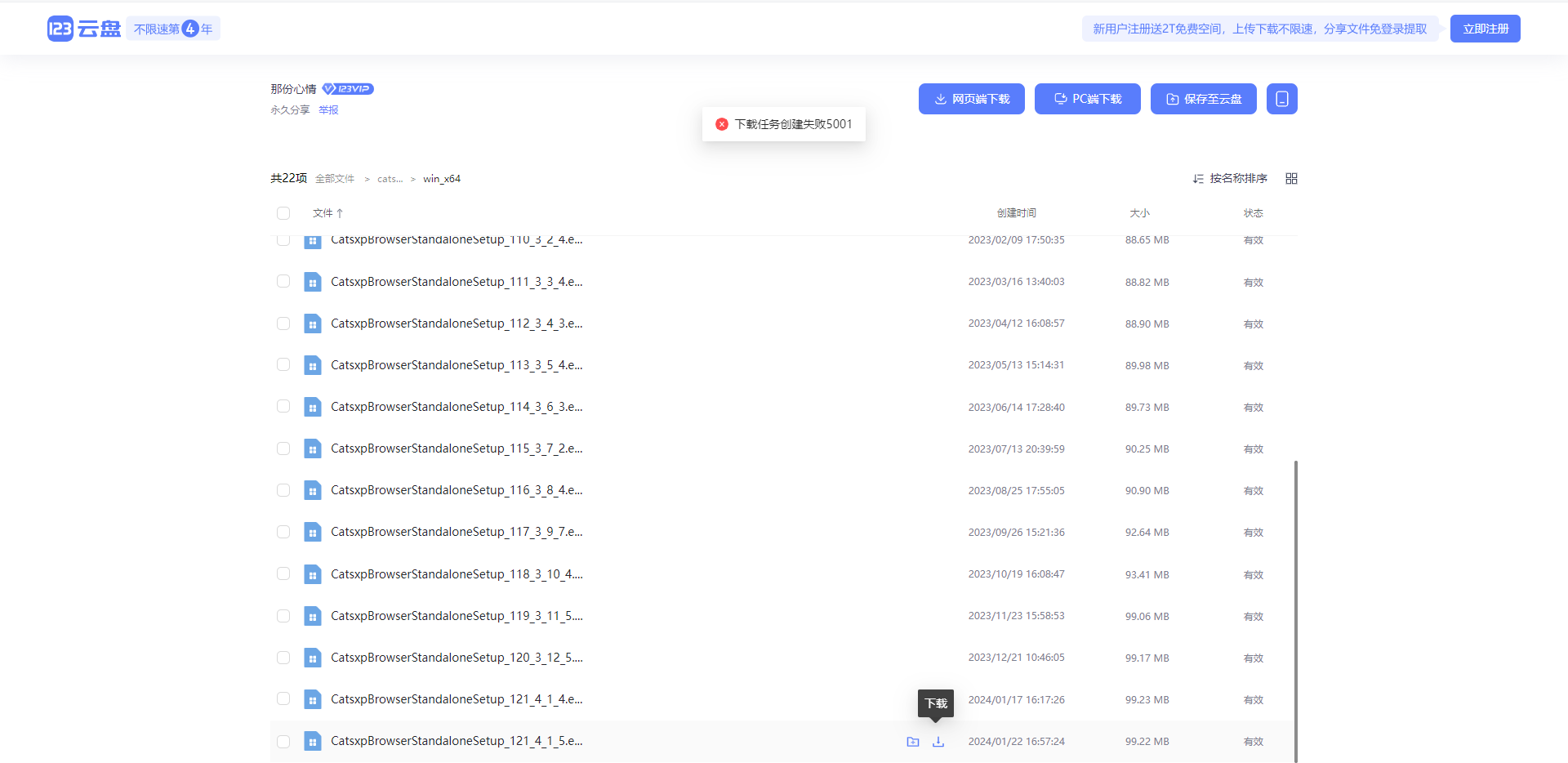Click file icon of Setup_121_4_1_5
This screenshot has width=1568, height=763.
[x=313, y=741]
